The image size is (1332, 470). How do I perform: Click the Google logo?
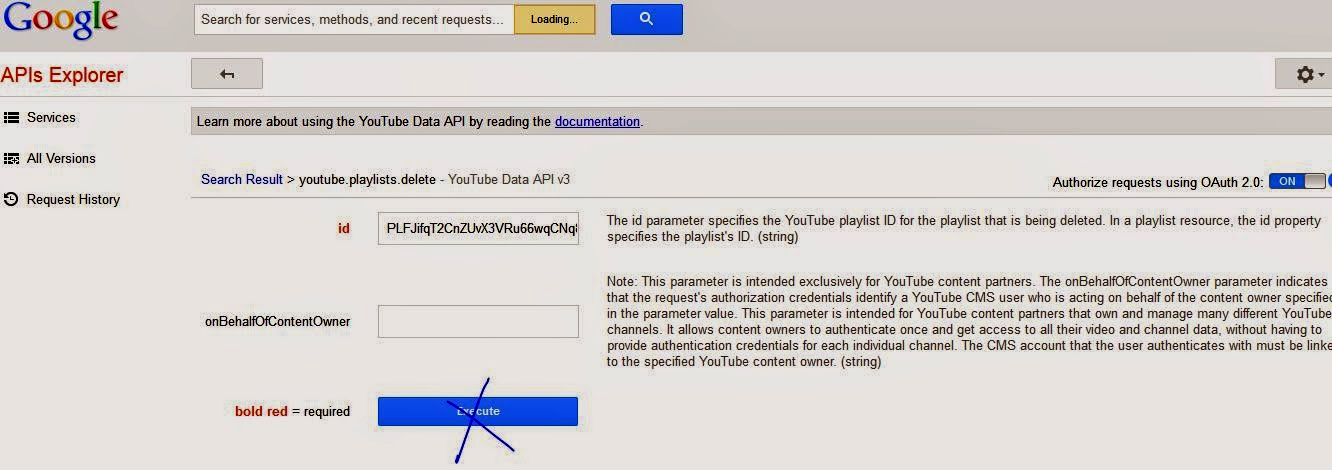coord(59,22)
